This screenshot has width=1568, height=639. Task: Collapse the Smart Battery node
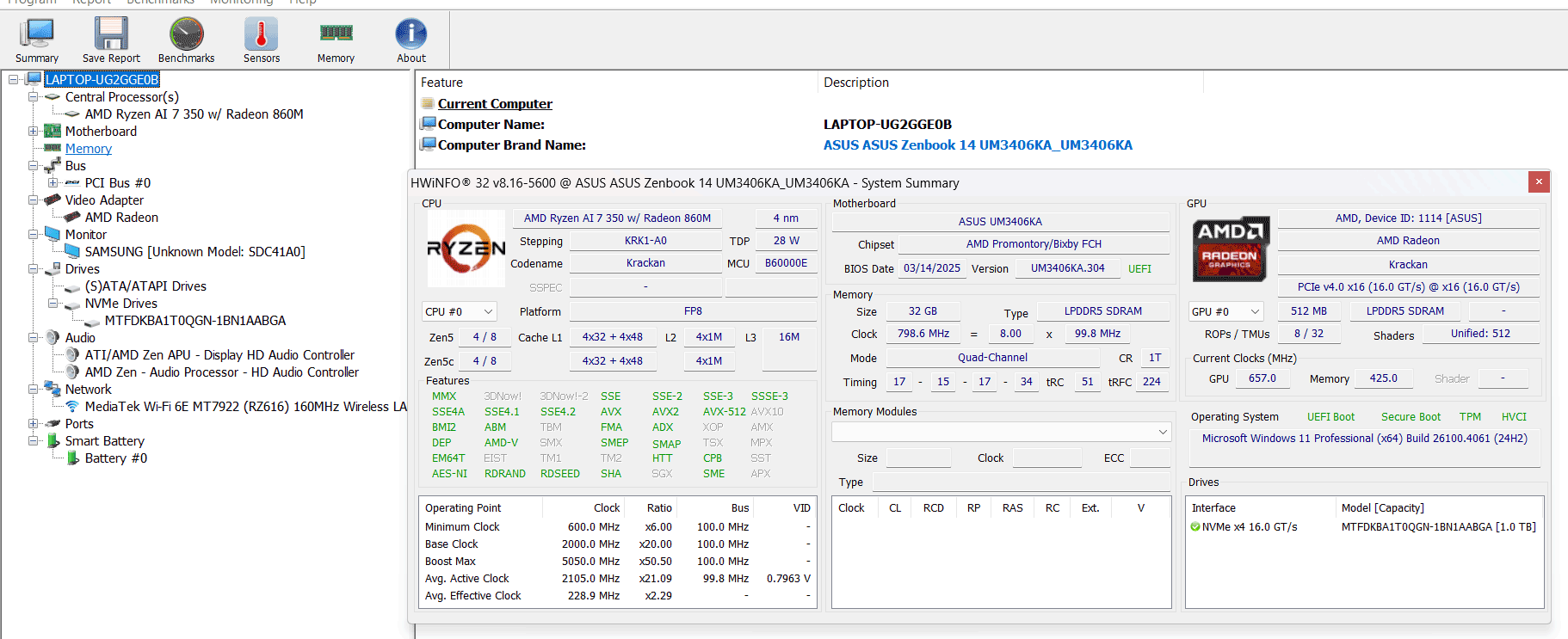pyautogui.click(x=33, y=440)
